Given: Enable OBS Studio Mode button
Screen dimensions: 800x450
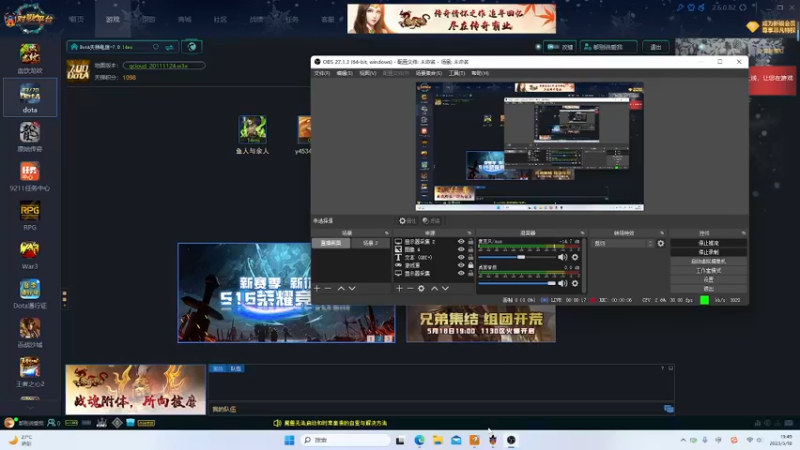Looking at the screenshot, I should (x=708, y=270).
